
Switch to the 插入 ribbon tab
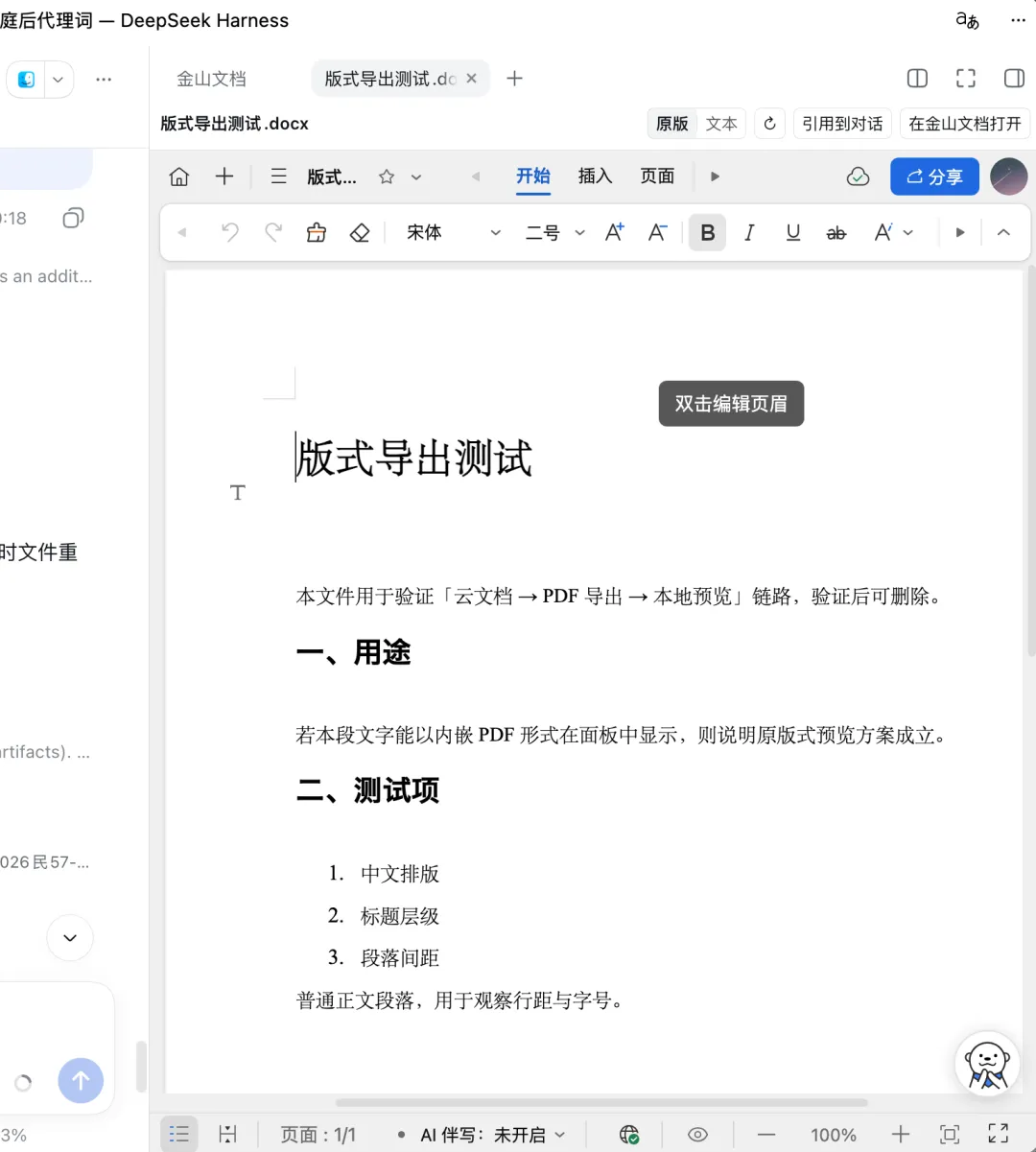pyautogui.click(x=595, y=176)
